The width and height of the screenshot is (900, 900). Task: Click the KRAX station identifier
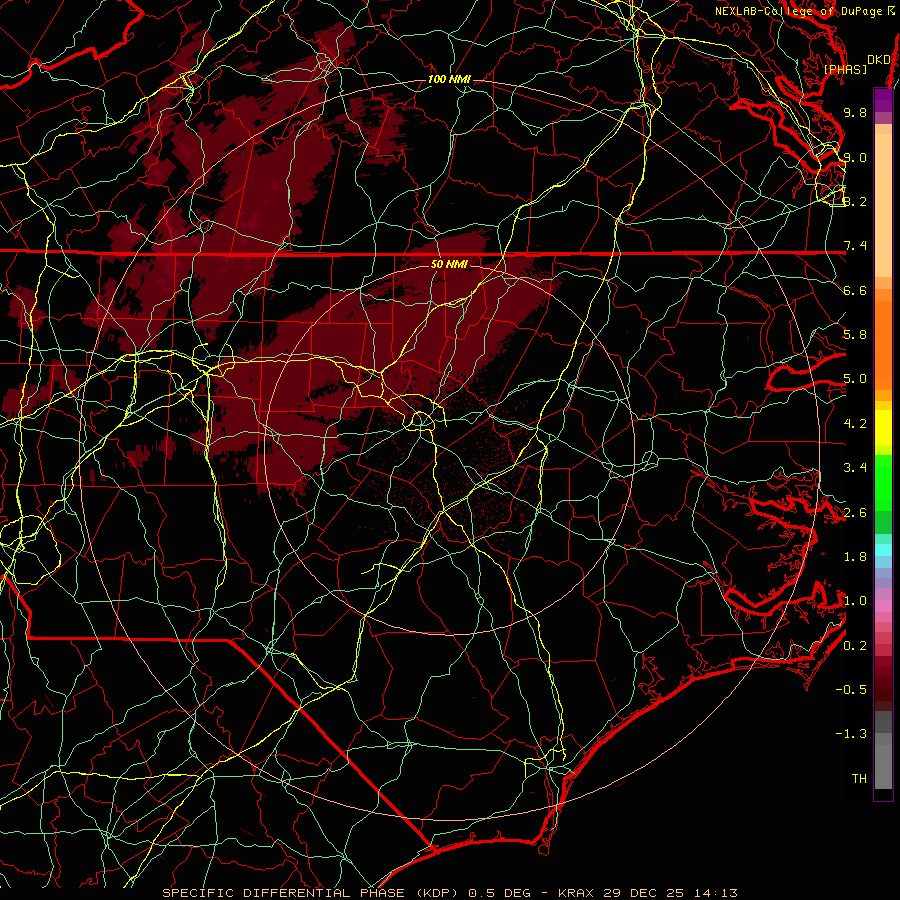pos(577,893)
